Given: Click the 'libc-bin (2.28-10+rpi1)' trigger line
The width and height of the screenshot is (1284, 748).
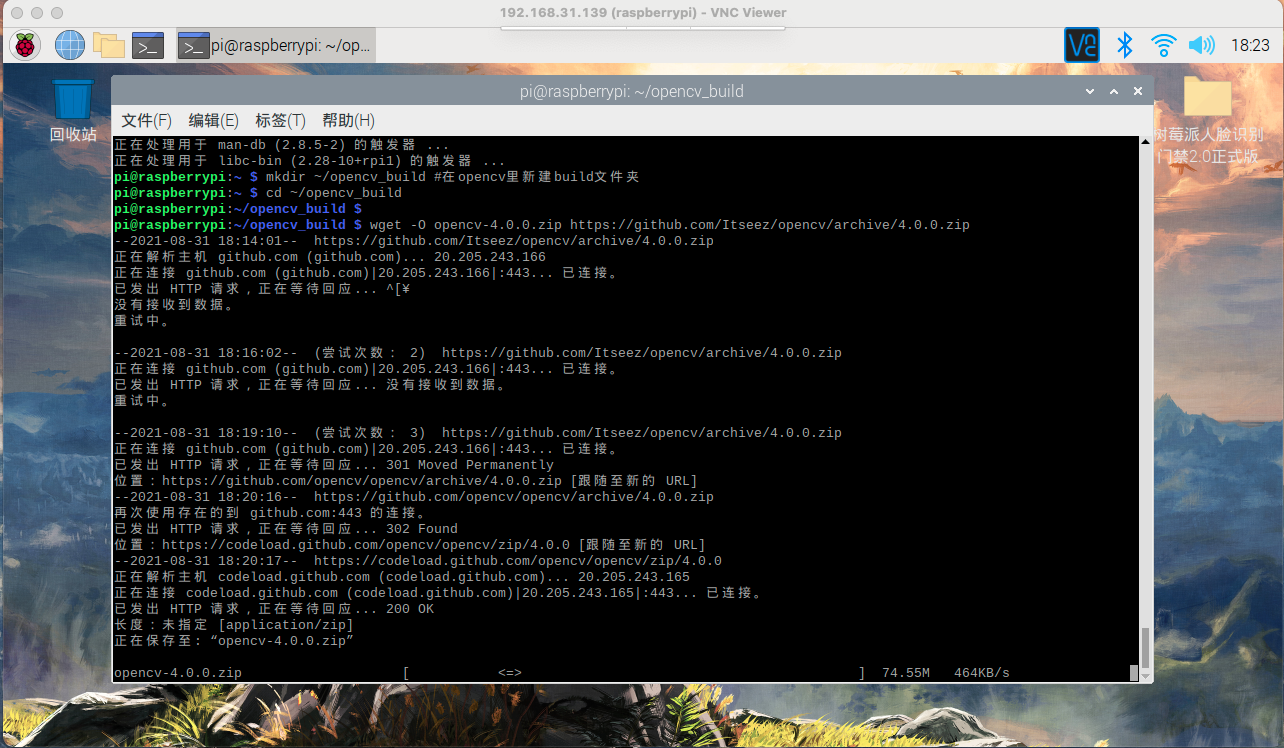Looking at the screenshot, I should [310, 161].
